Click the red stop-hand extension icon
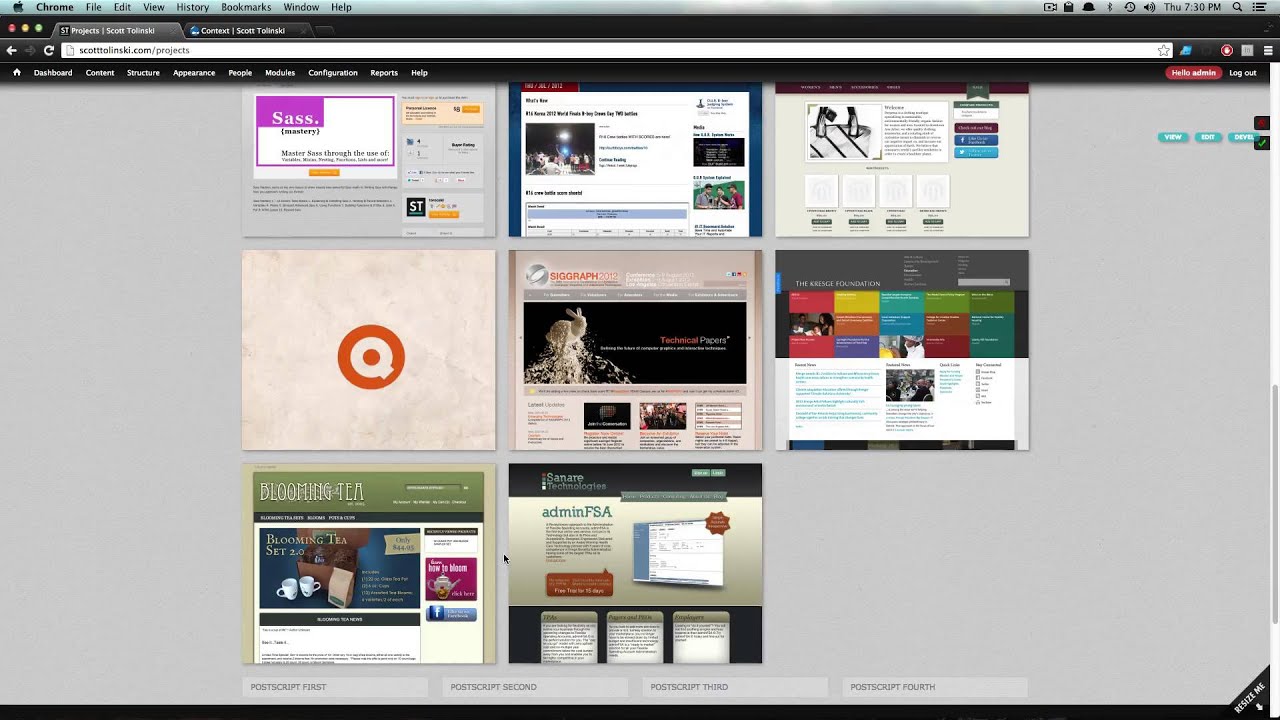1280x720 pixels. point(1227,50)
